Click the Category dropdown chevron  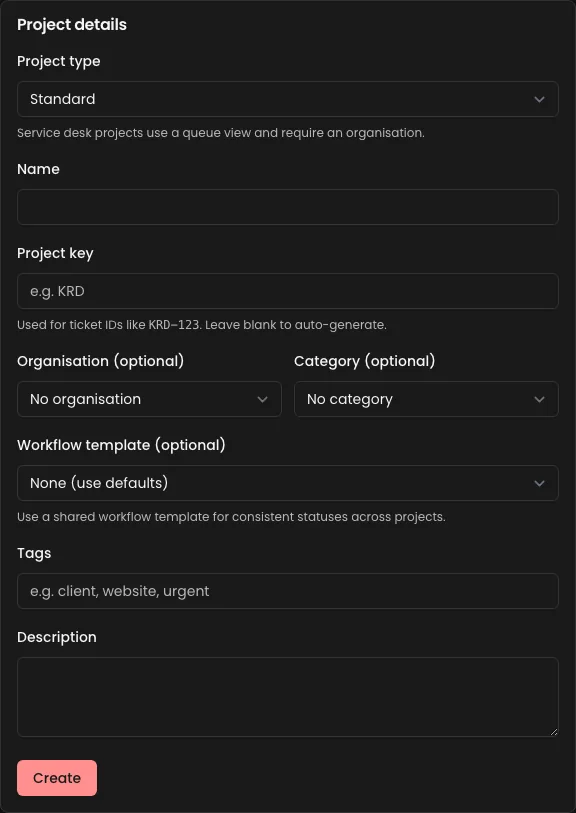point(539,399)
